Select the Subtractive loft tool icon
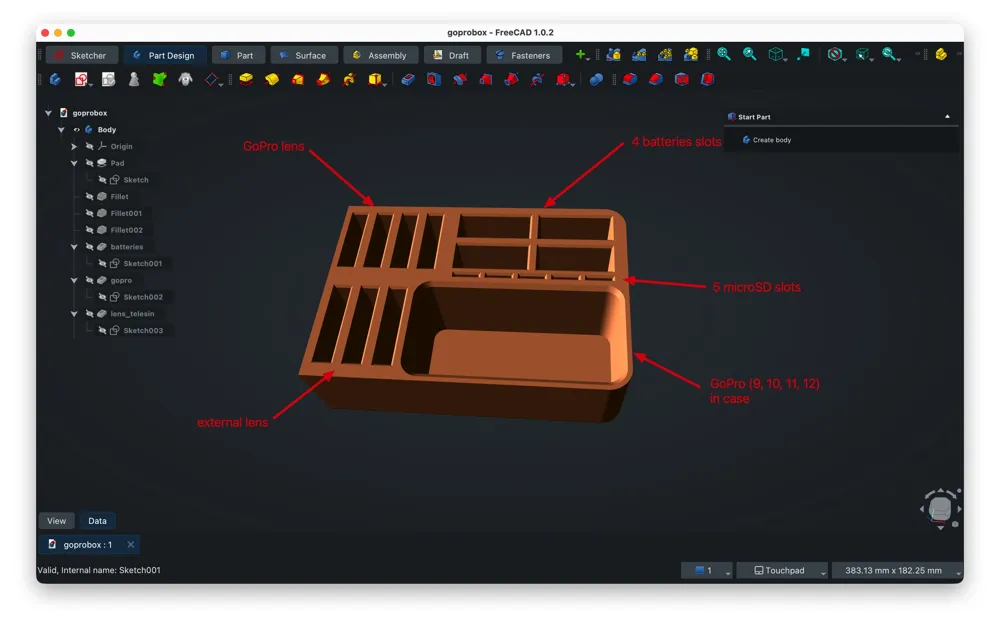1000x632 pixels. point(486,79)
